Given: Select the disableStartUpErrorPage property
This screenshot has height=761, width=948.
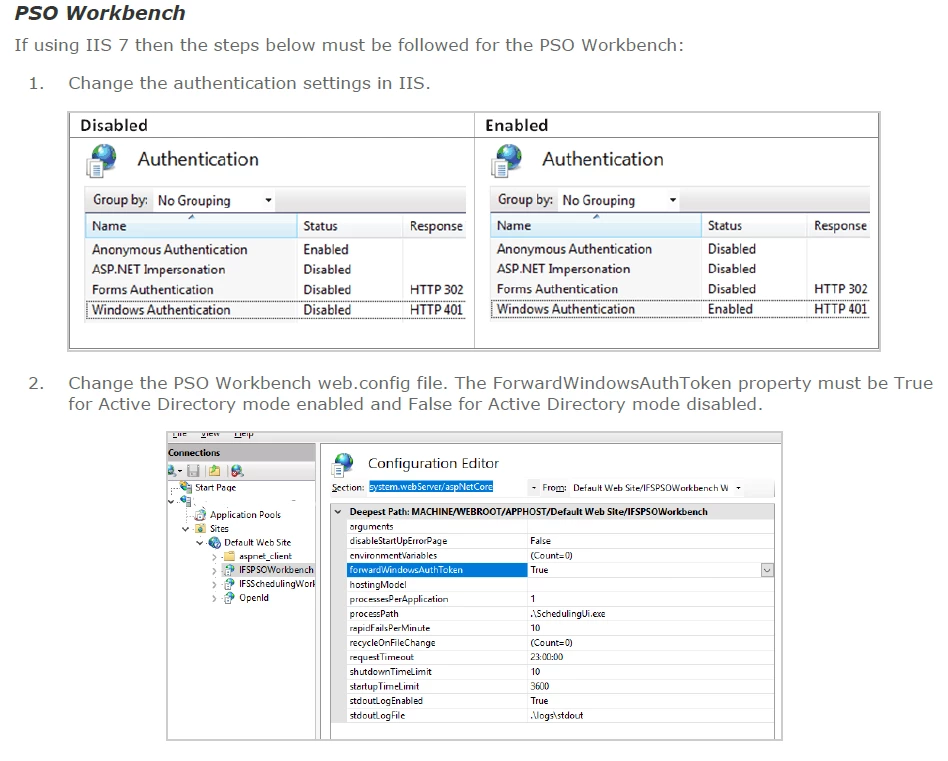Looking at the screenshot, I should click(398, 541).
